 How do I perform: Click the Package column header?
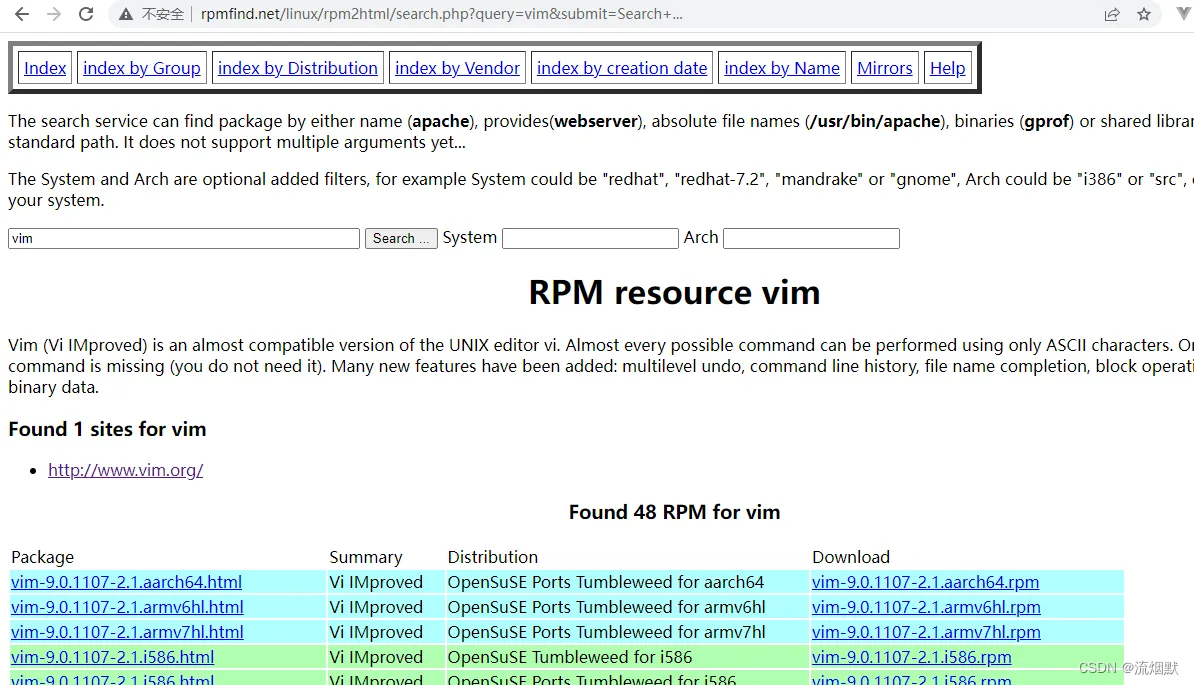point(43,557)
